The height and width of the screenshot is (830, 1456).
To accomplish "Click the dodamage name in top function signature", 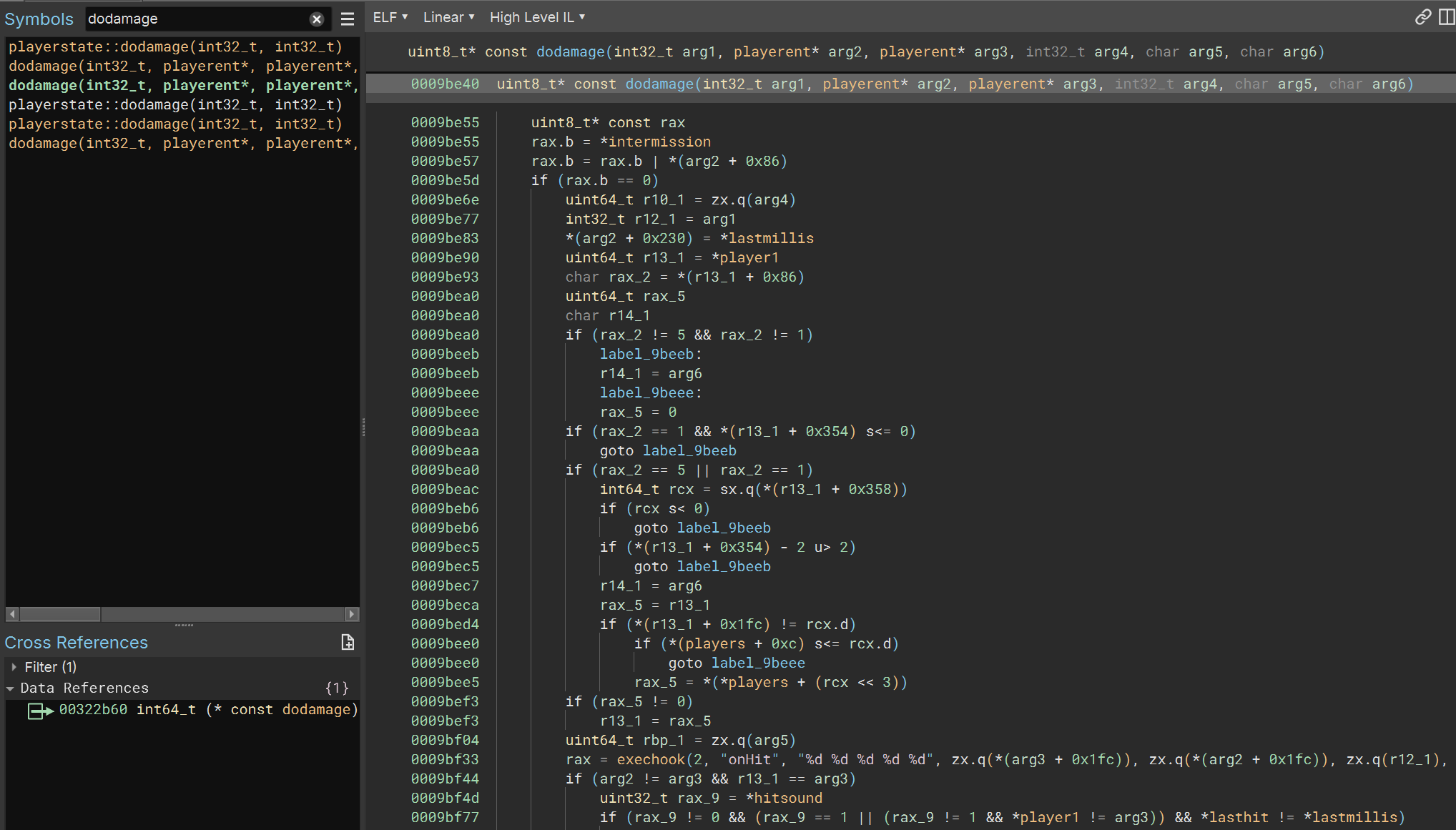I will 571,51.
